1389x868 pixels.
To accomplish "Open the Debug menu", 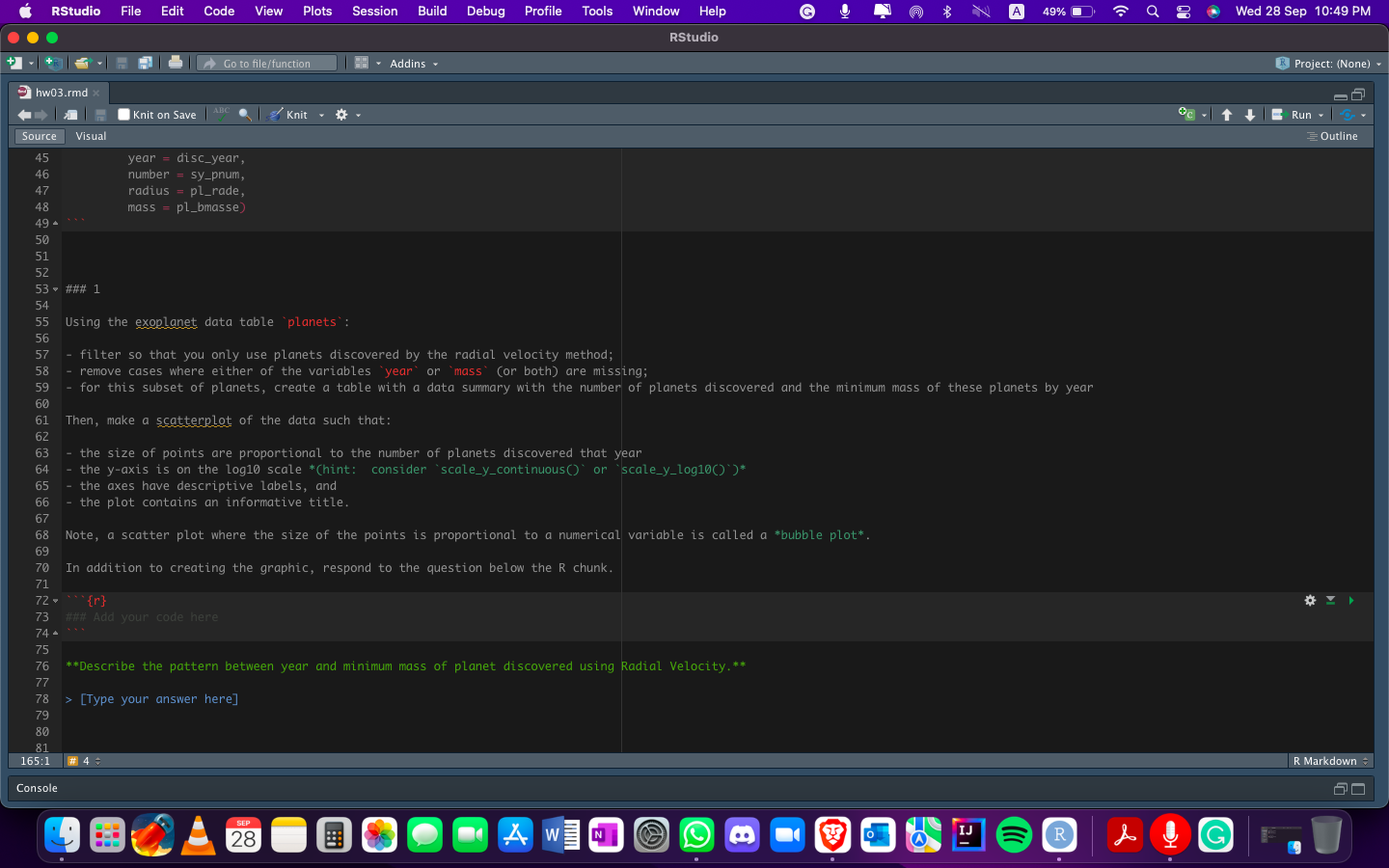I will (486, 11).
